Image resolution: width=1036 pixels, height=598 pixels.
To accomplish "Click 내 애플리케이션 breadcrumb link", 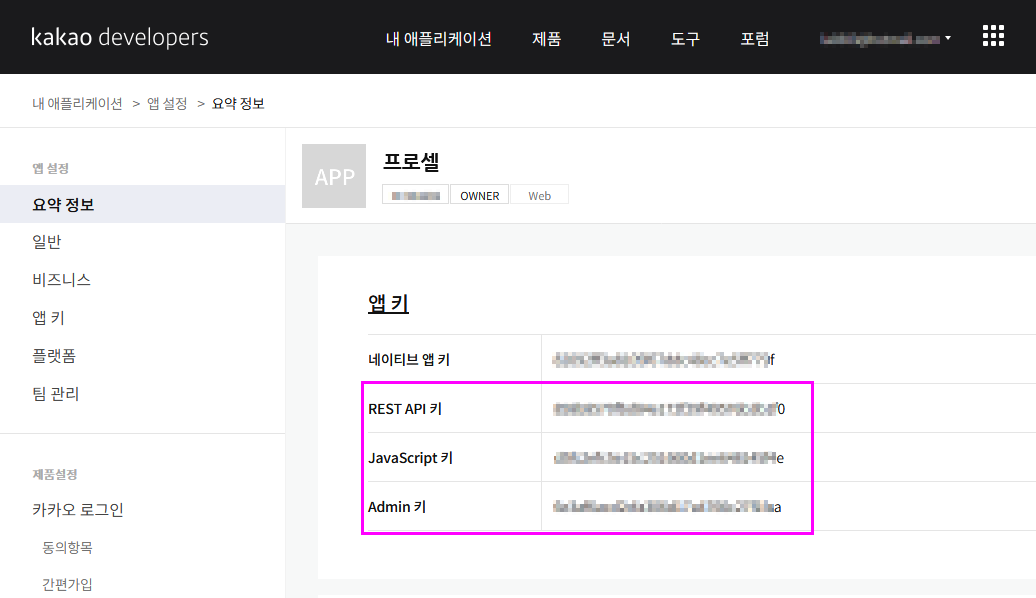I will (x=77, y=104).
